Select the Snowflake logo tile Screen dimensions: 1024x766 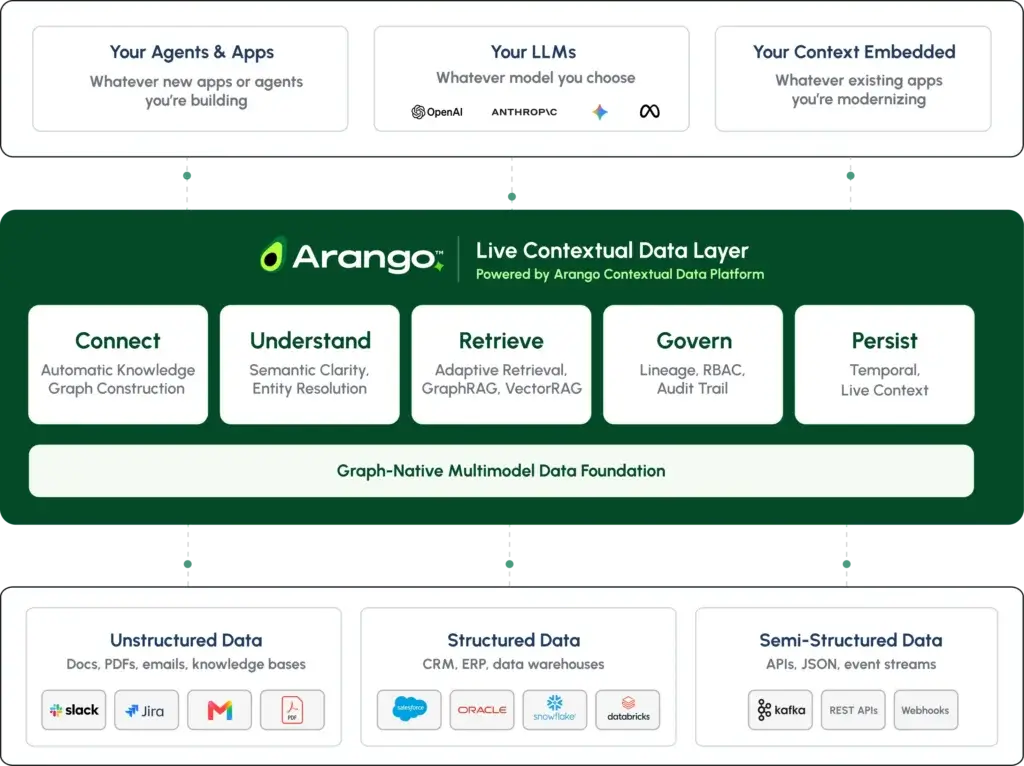click(x=555, y=710)
